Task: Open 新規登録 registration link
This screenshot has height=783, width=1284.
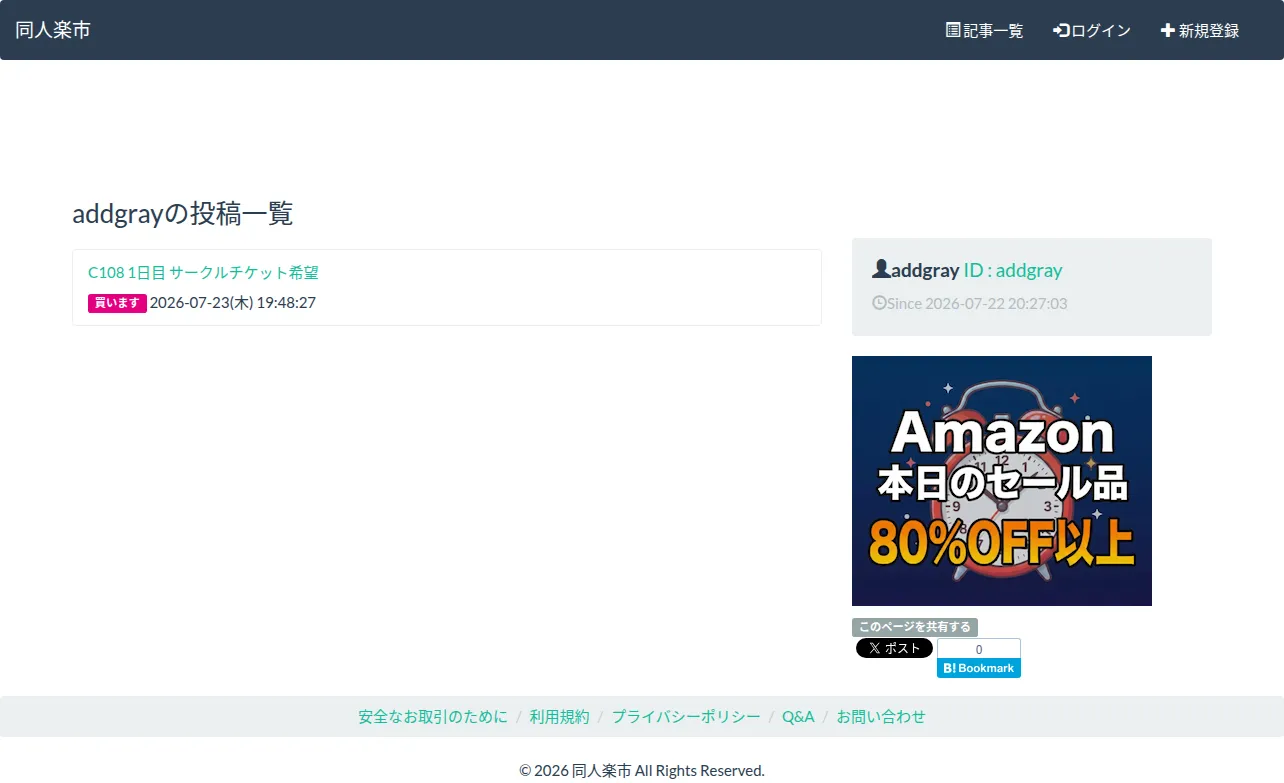Action: click(x=1200, y=30)
